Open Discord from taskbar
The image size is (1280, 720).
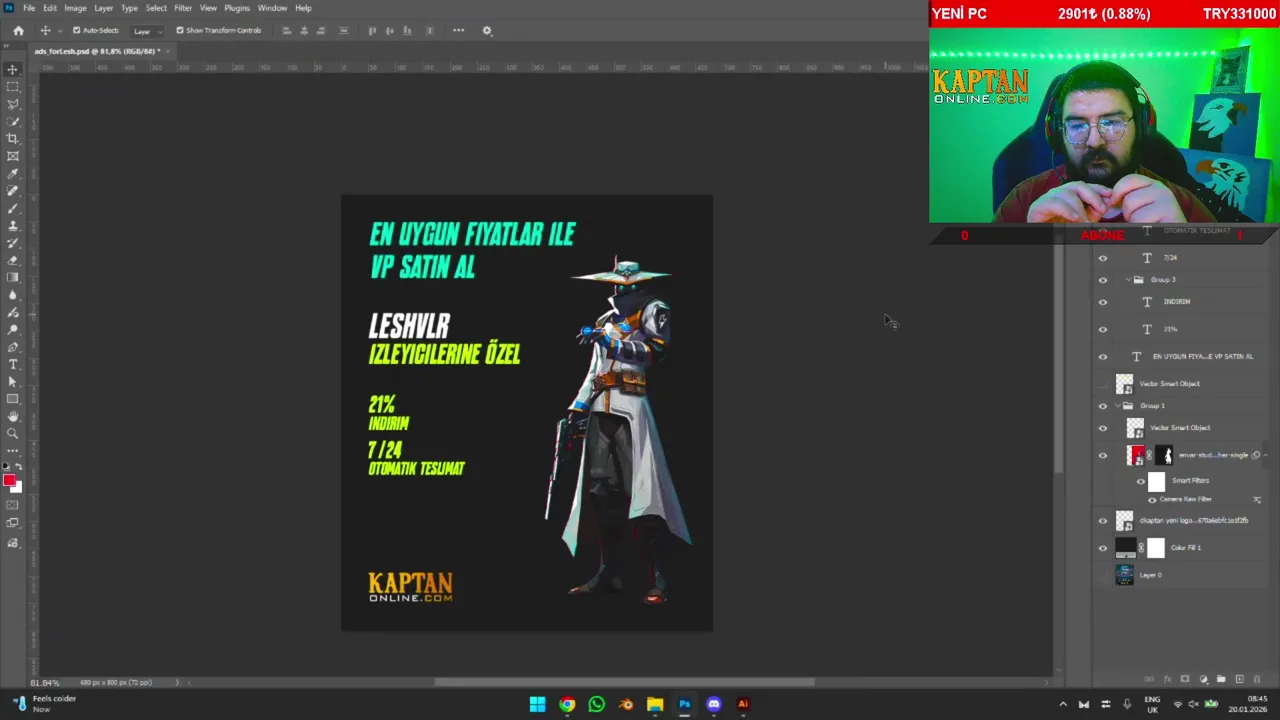pos(713,704)
